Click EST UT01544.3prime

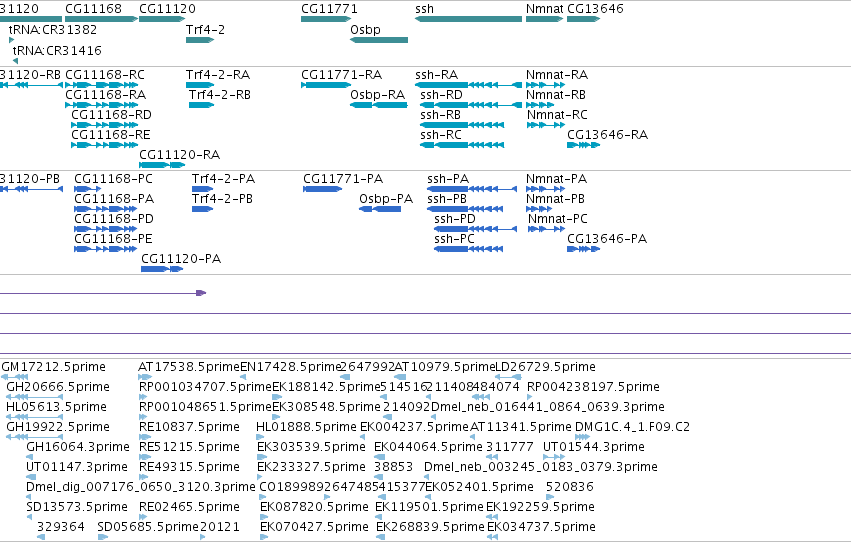click(594, 448)
